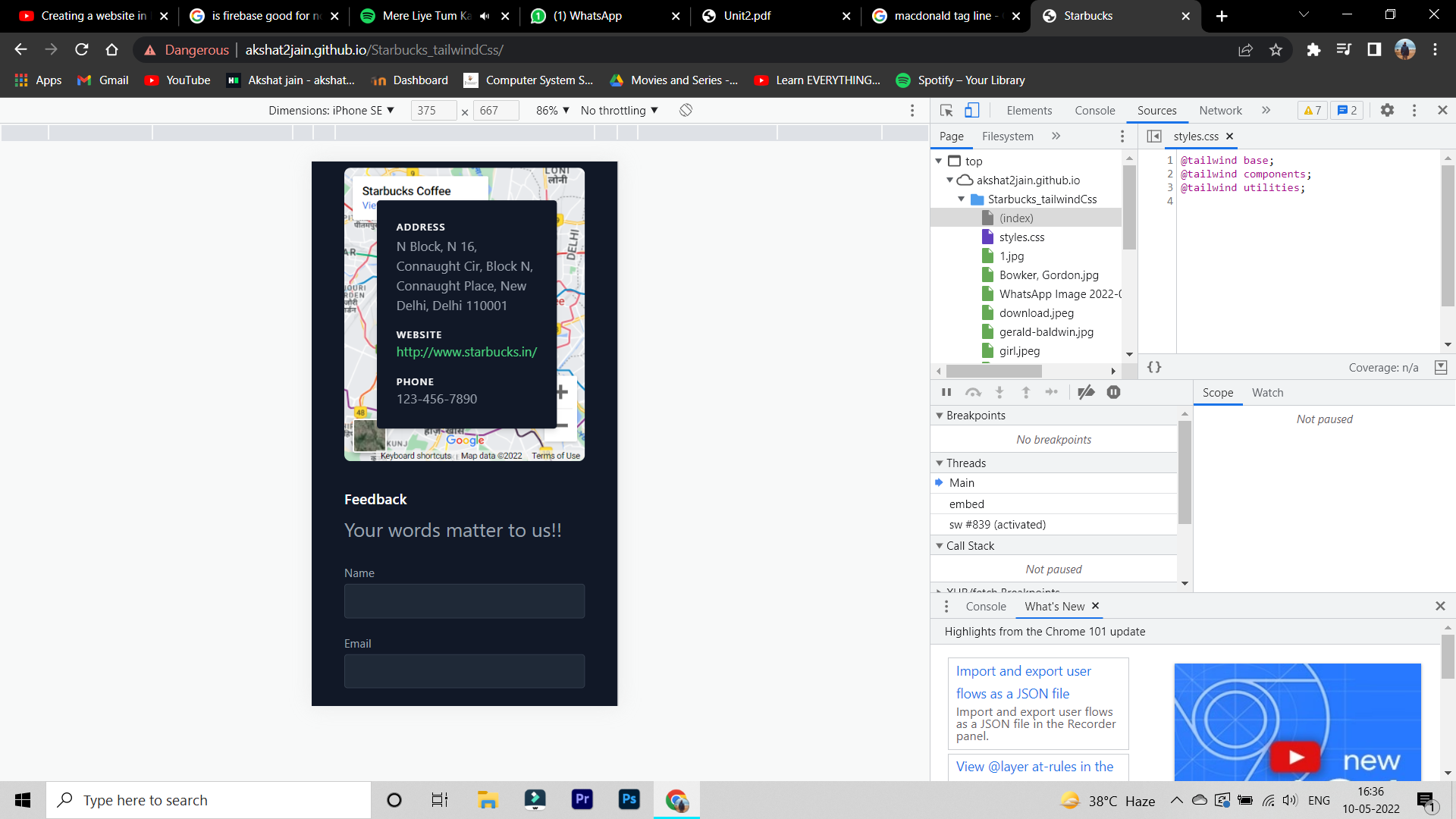Open the starbucks.in website link
The width and height of the screenshot is (1456, 819).
[x=466, y=351]
